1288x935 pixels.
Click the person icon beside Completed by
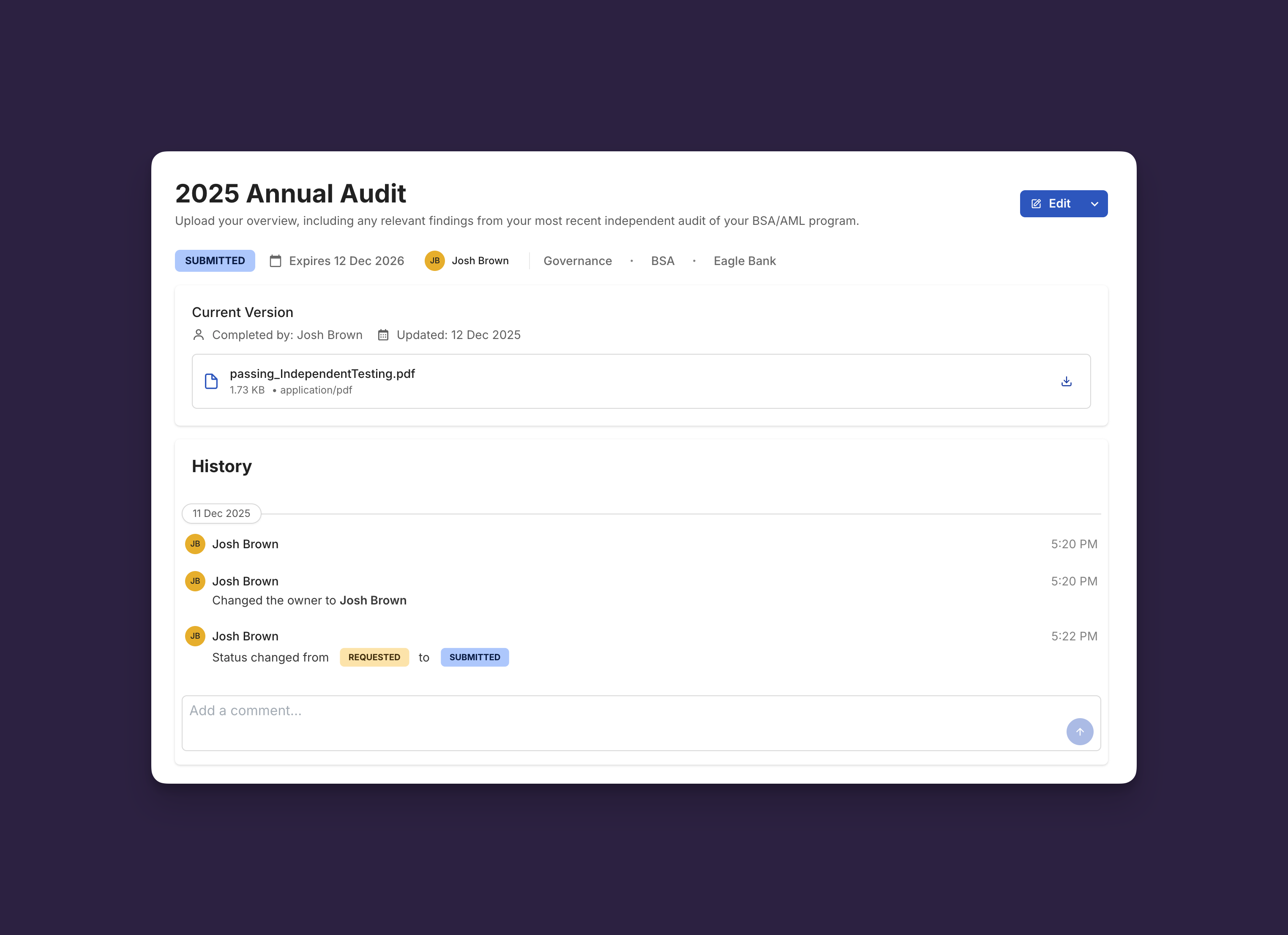tap(198, 335)
